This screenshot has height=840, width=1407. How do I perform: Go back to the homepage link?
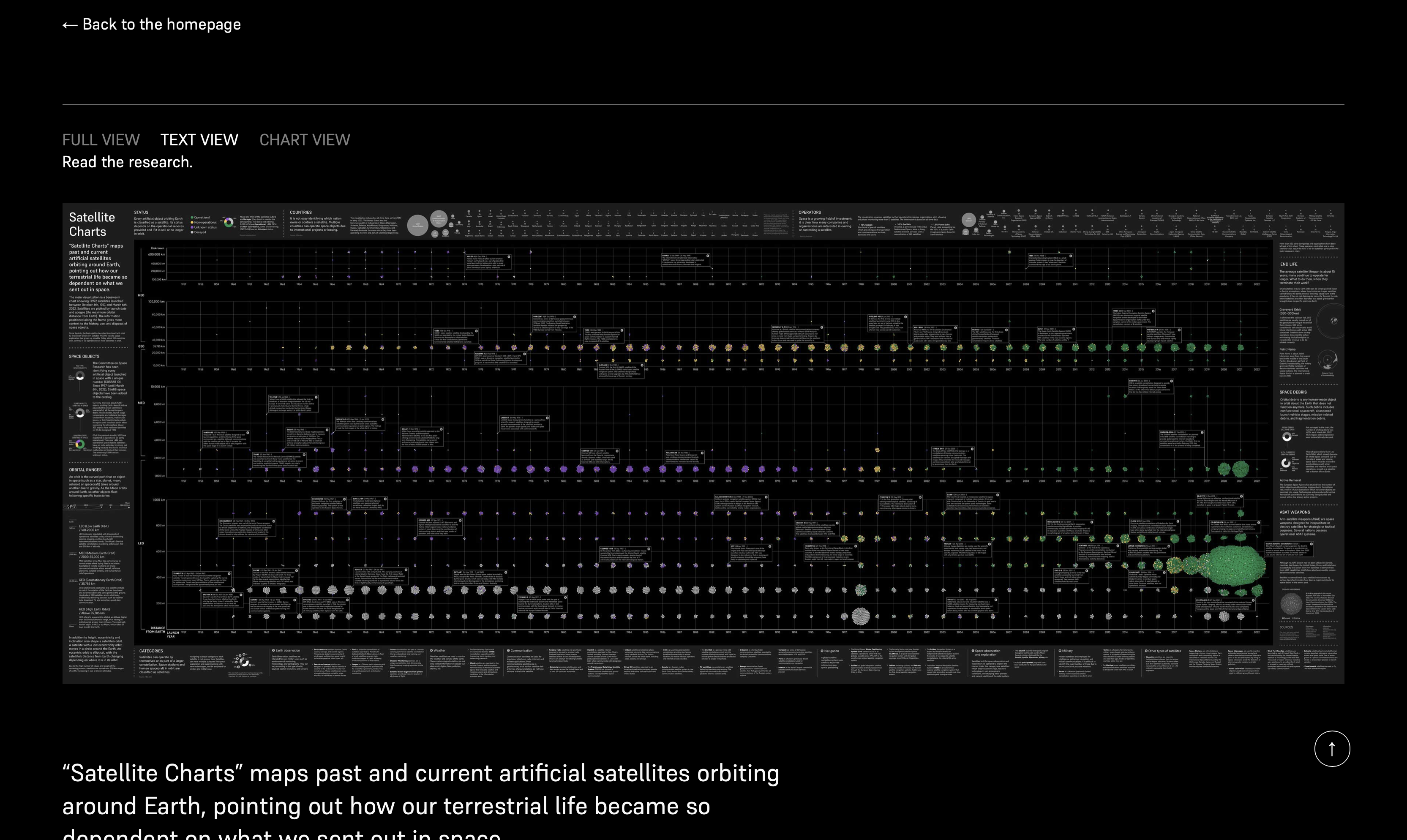click(x=151, y=25)
